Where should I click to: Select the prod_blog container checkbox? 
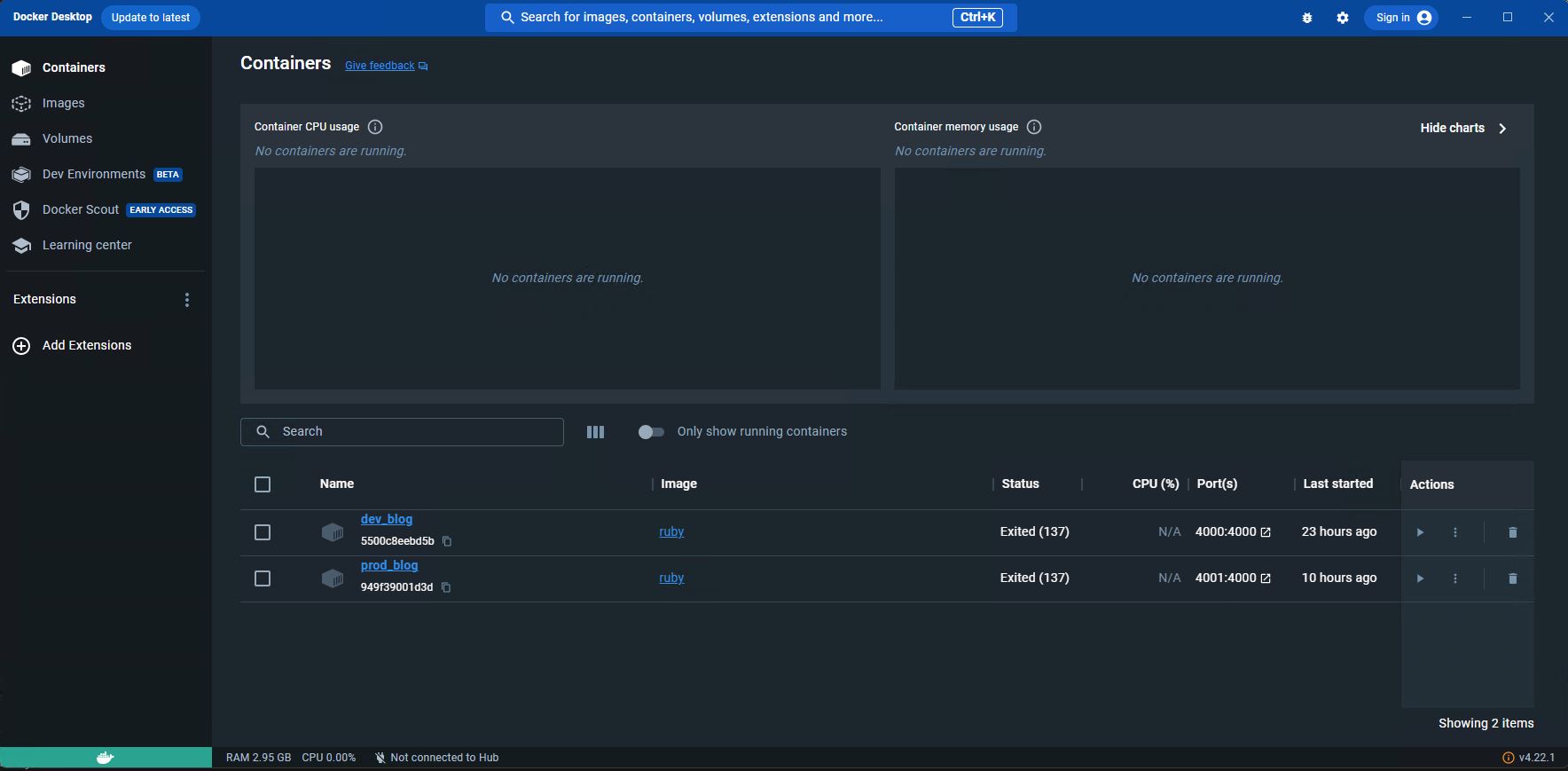pos(263,578)
